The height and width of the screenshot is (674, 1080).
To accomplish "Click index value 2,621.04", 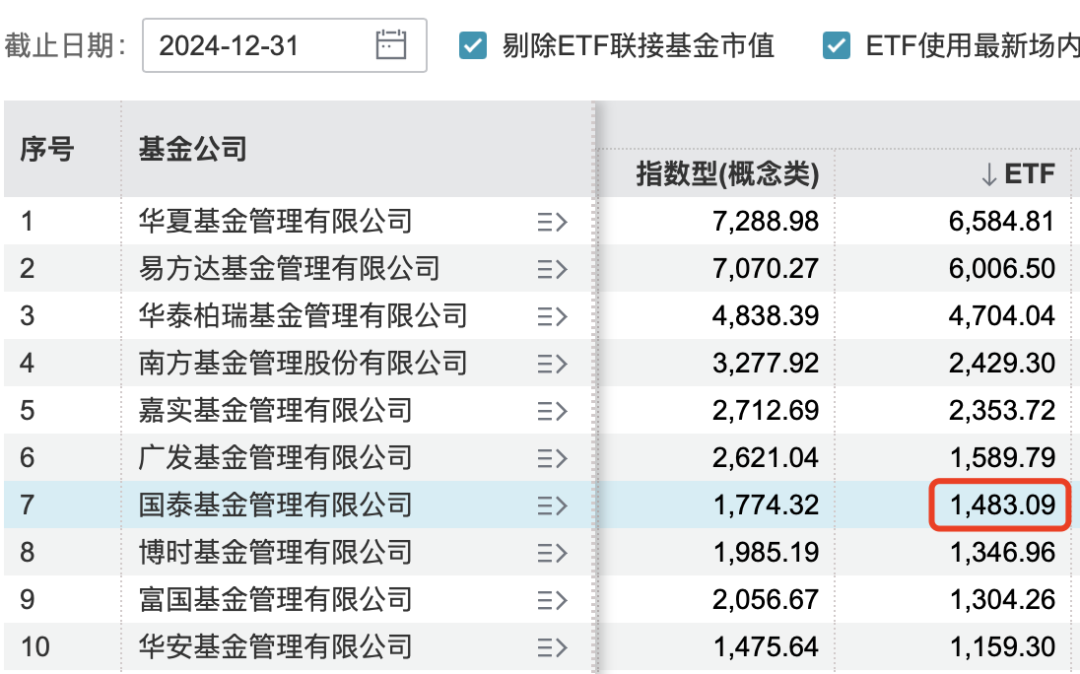I will [x=765, y=457].
